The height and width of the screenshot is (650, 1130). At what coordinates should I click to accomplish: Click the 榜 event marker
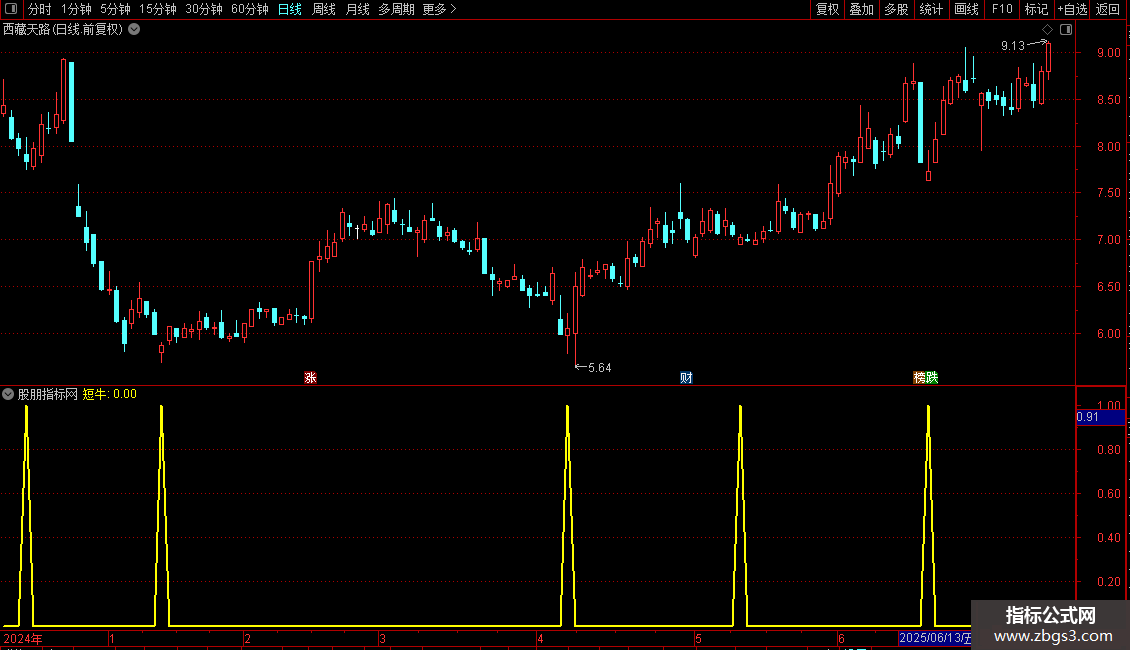[x=919, y=378]
